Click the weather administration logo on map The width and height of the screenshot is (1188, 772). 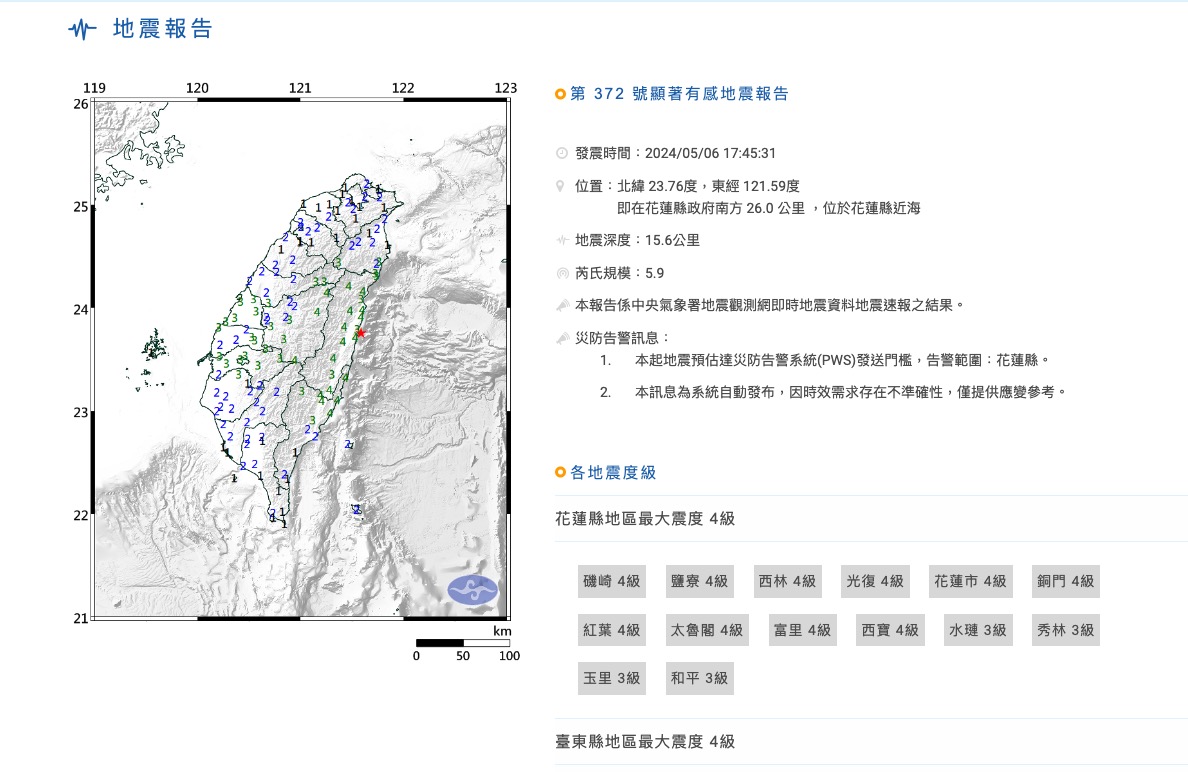(x=472, y=589)
